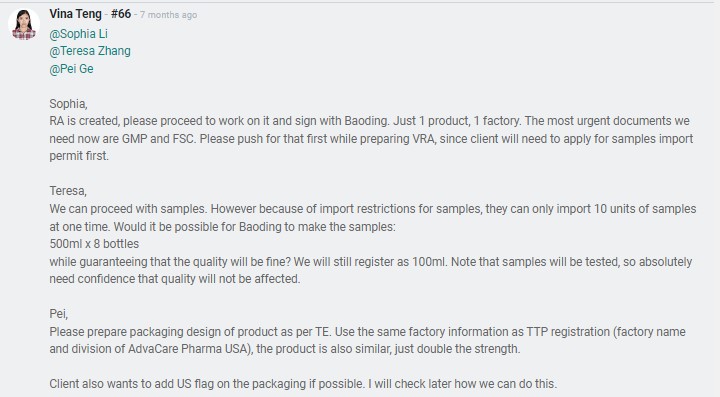Click the 'AdvaCare Pharma USA' text
Screen dimensions: 720x397
coord(191,349)
